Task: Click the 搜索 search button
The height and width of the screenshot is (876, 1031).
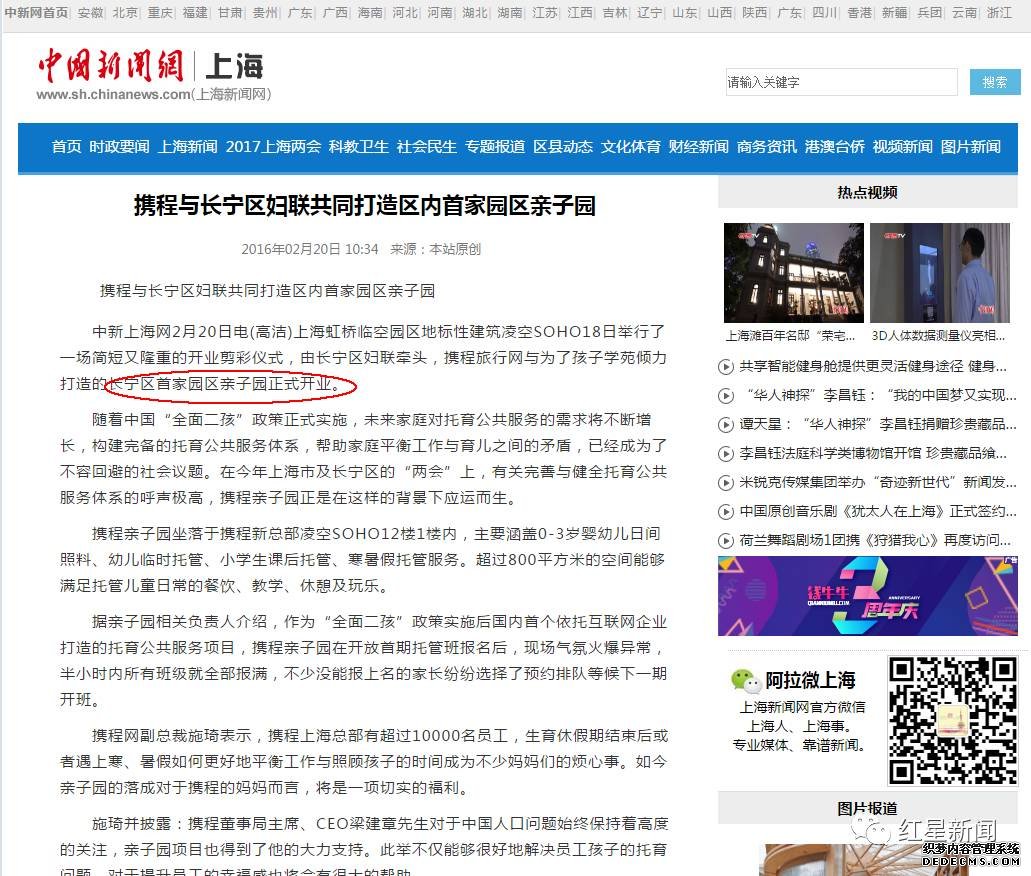Action: pos(995,82)
